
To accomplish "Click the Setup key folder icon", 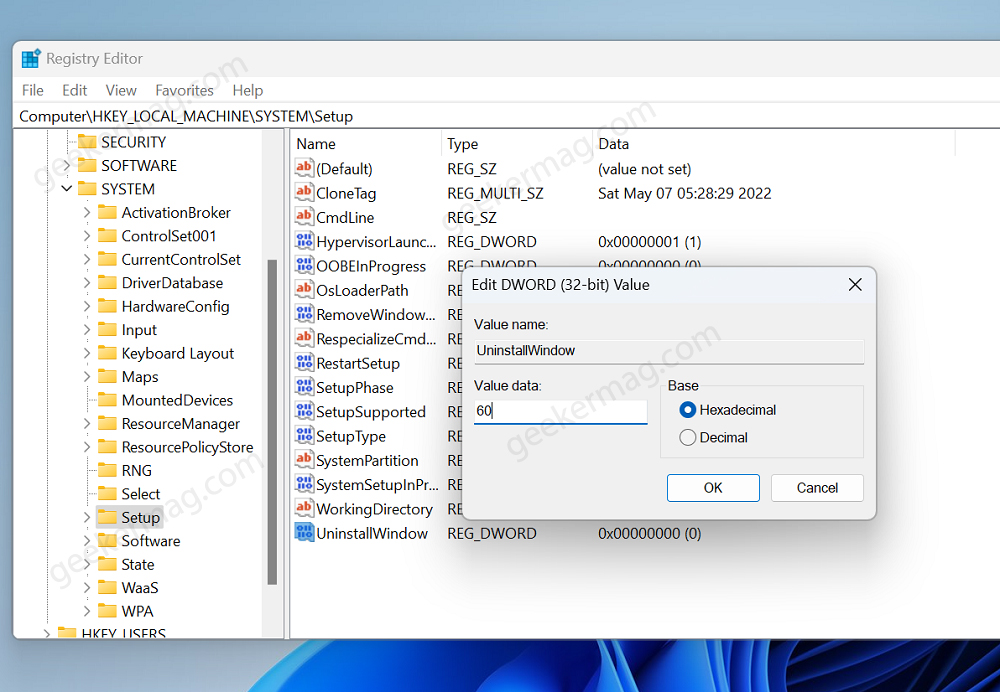I will (107, 517).
